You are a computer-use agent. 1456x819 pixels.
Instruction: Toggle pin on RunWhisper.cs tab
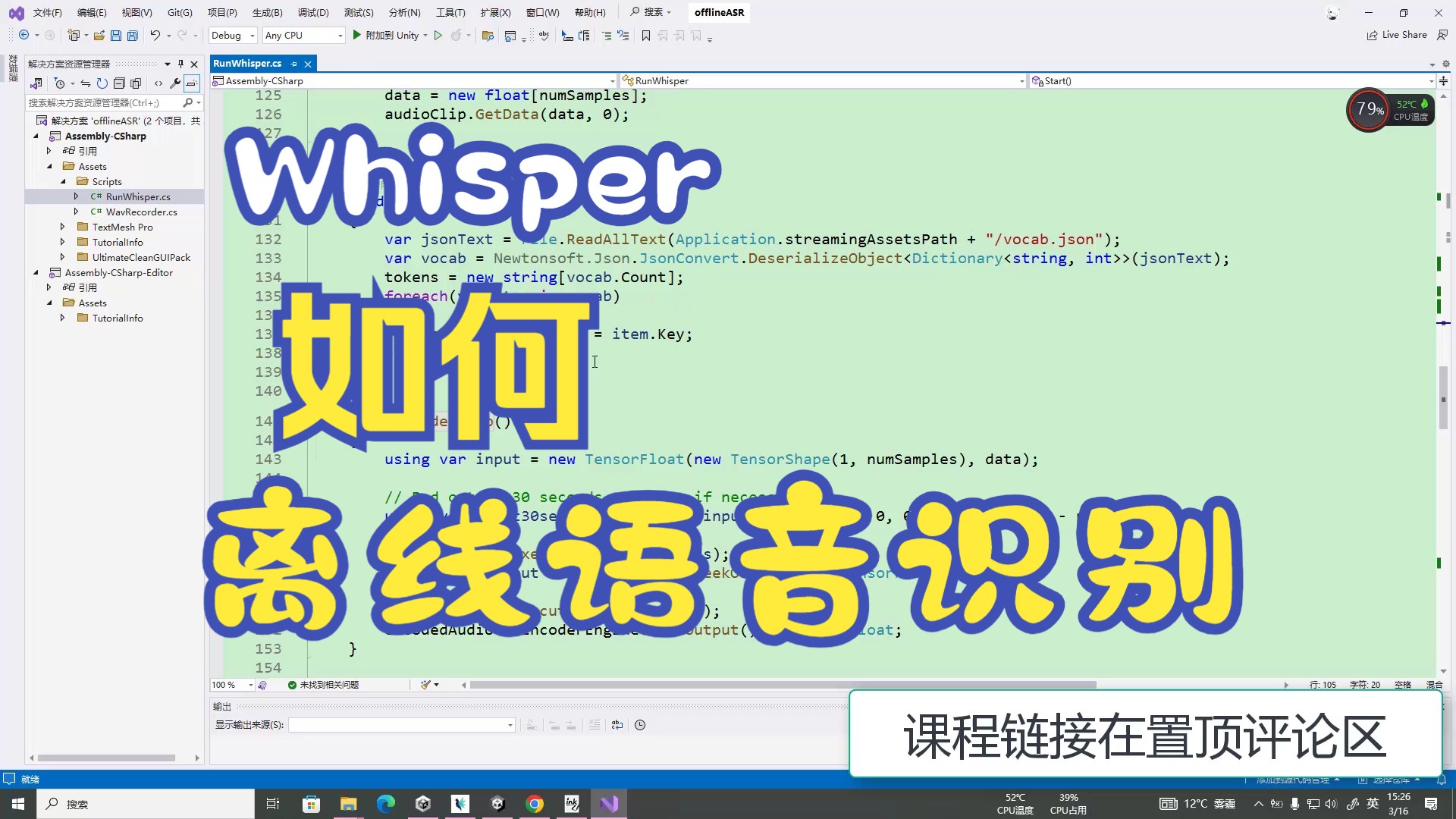click(x=294, y=64)
